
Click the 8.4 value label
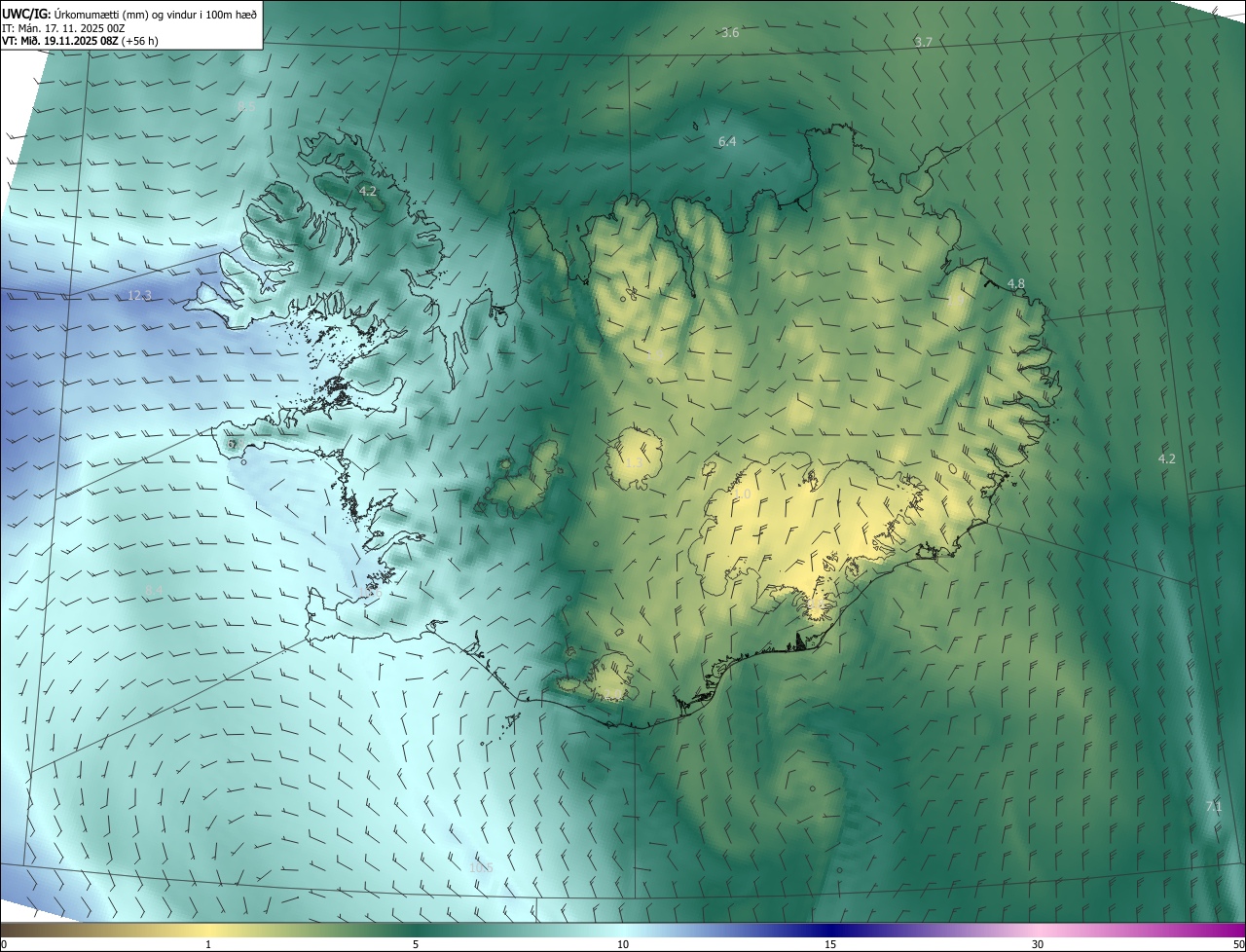(154, 591)
